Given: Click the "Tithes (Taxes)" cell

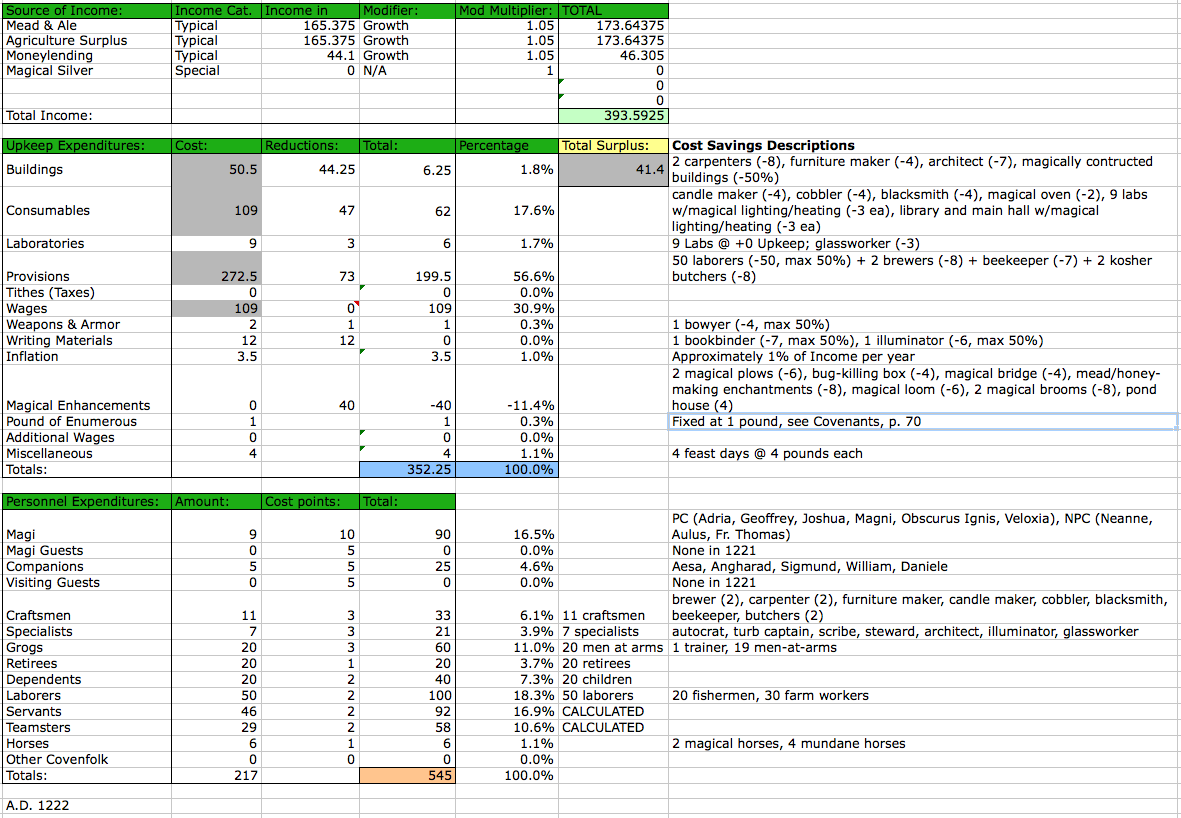Looking at the screenshot, I should point(87,293).
